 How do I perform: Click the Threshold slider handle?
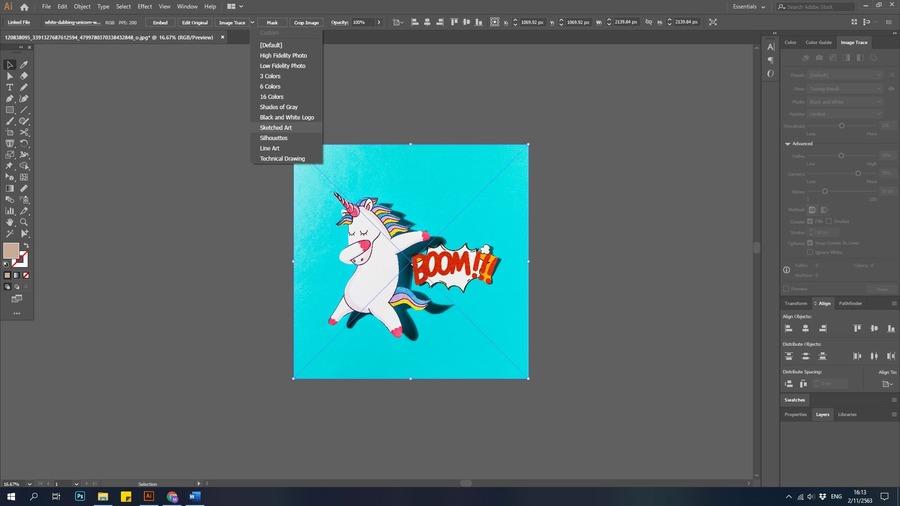[x=842, y=126]
